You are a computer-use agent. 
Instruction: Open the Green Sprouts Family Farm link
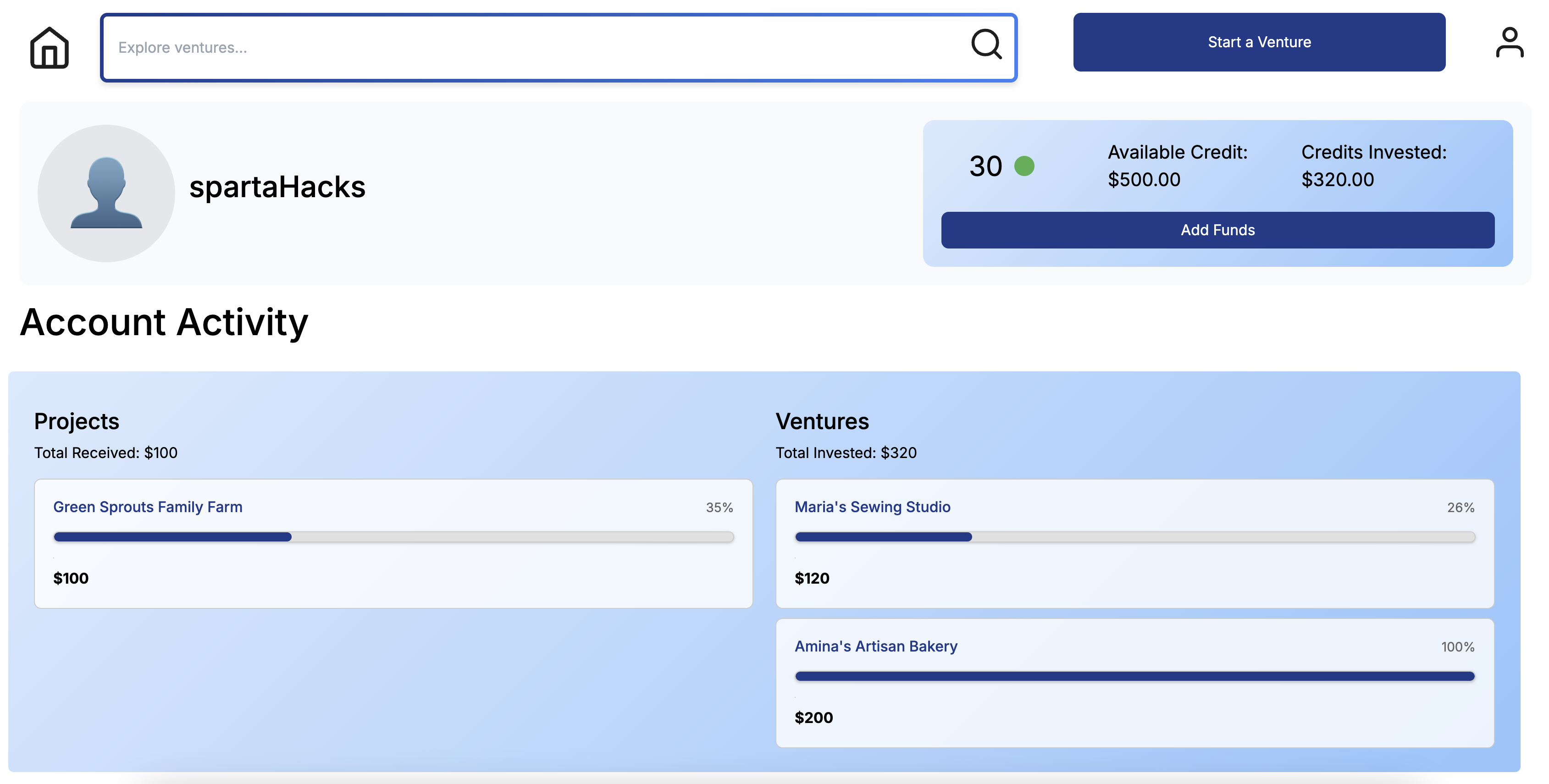point(148,507)
